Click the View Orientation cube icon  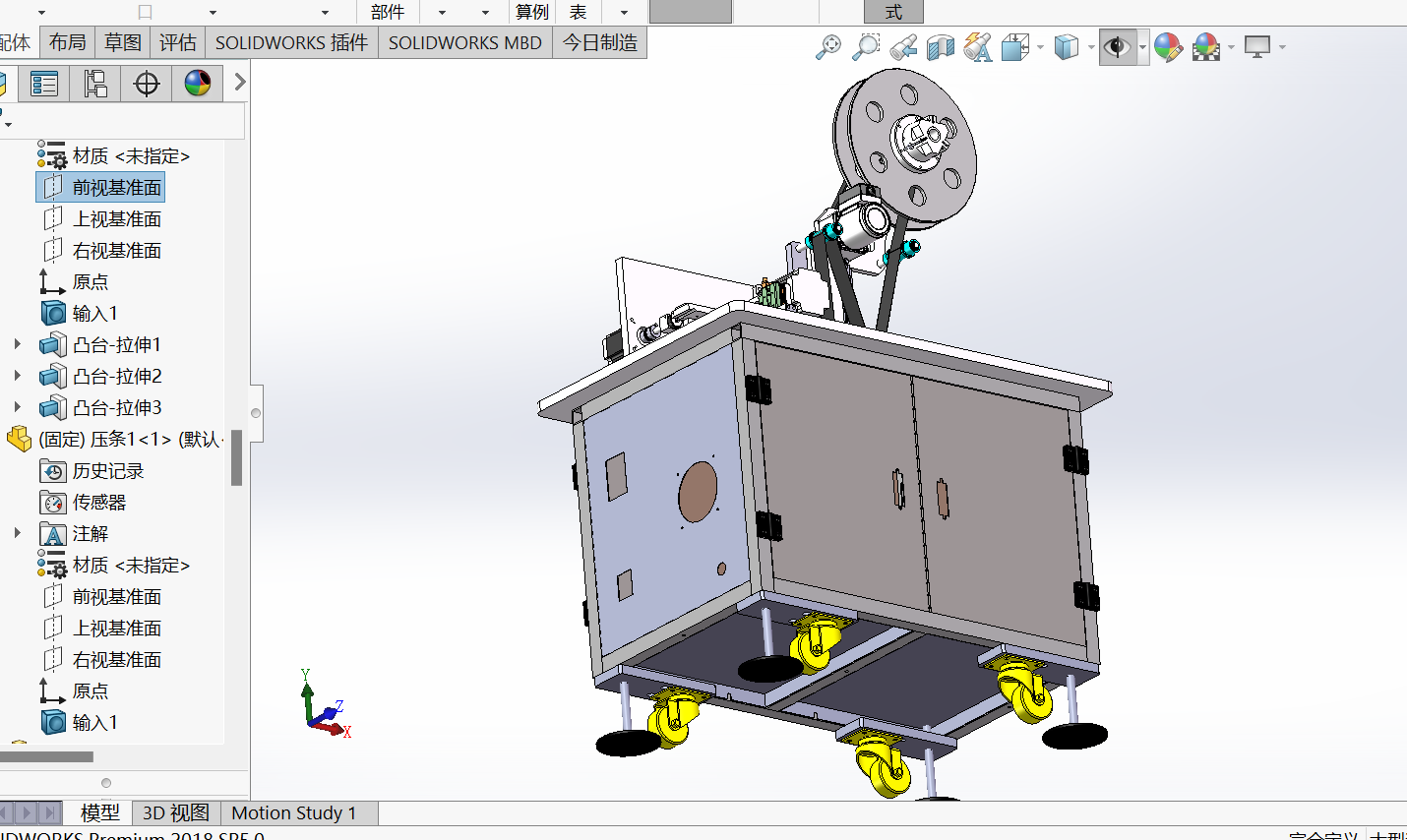[x=1014, y=46]
